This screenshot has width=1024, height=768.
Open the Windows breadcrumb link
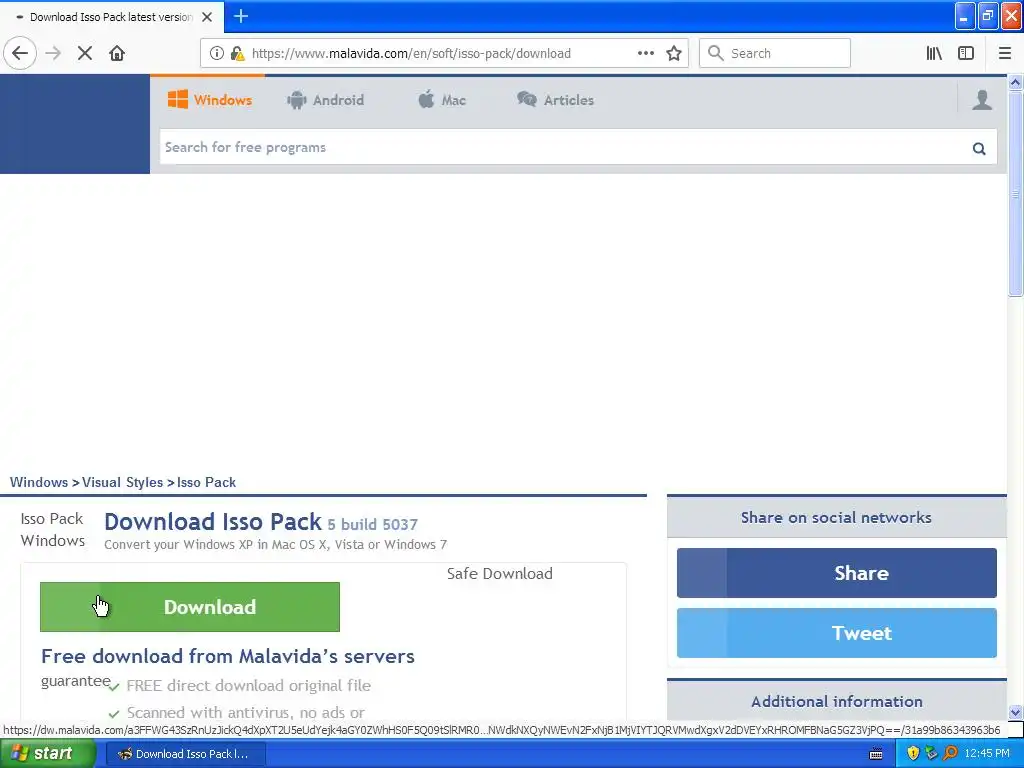click(x=39, y=483)
